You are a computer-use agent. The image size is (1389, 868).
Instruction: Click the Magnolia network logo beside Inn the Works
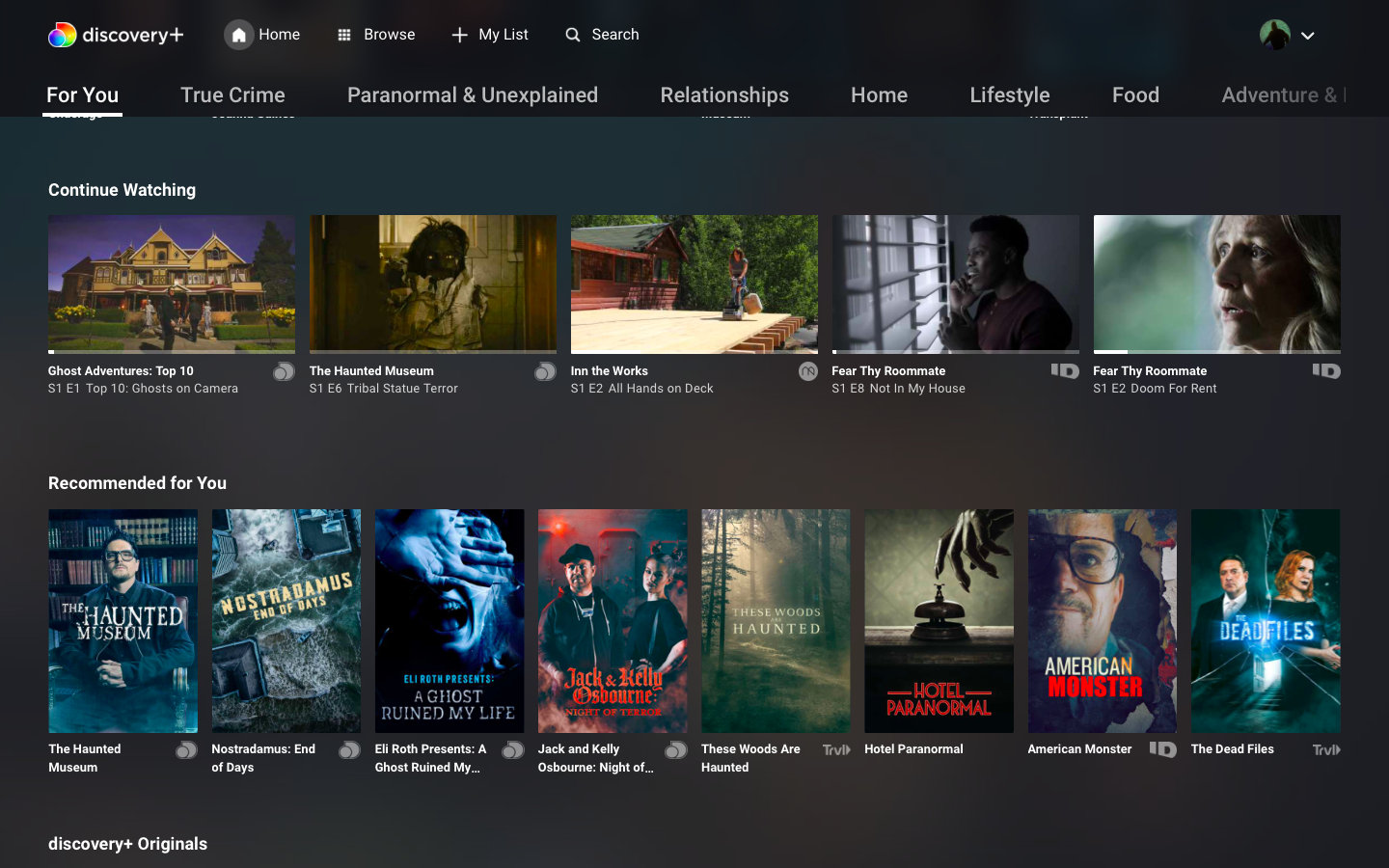[808, 371]
